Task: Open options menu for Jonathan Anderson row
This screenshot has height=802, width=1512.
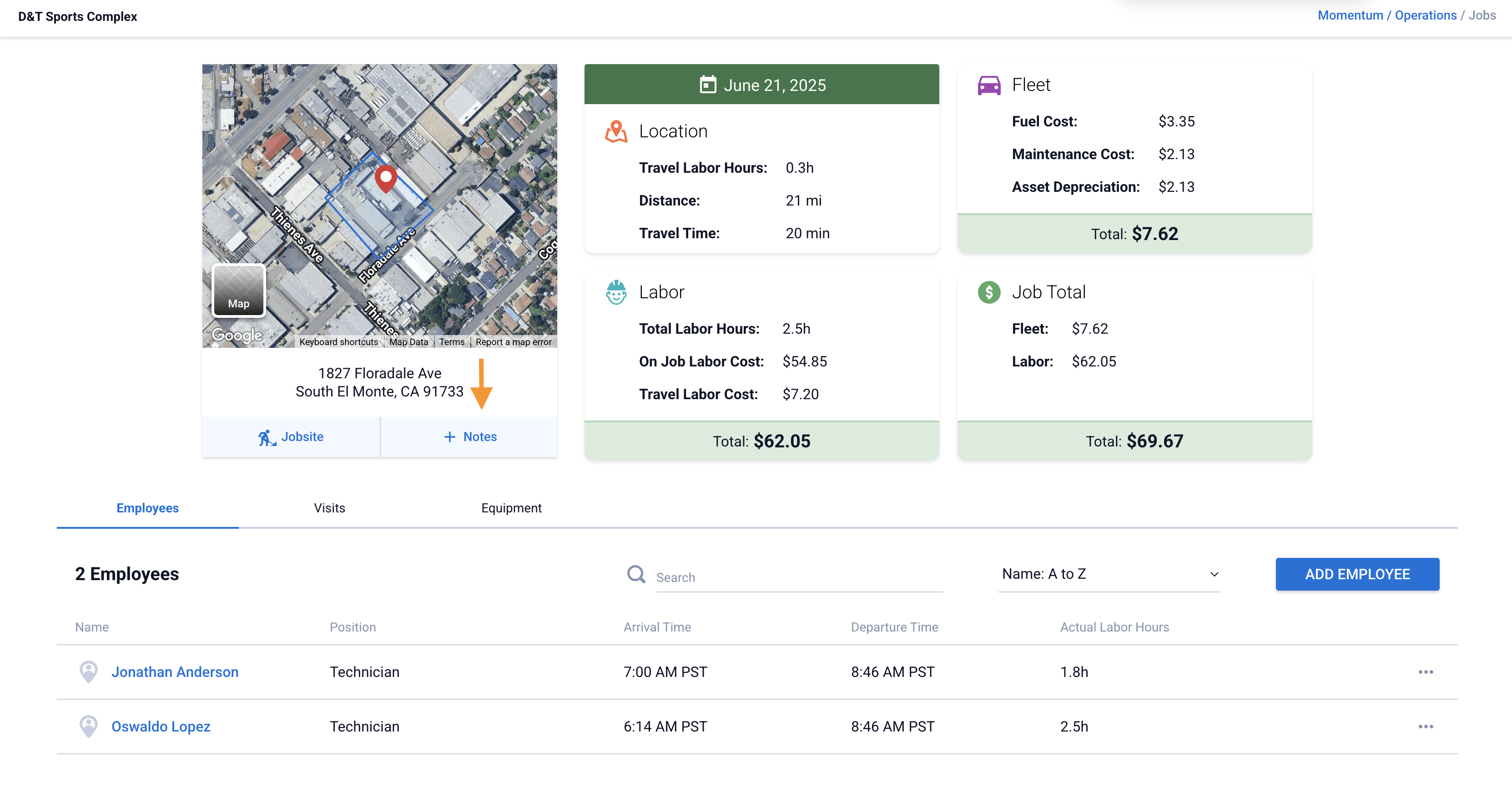Action: coord(1426,672)
